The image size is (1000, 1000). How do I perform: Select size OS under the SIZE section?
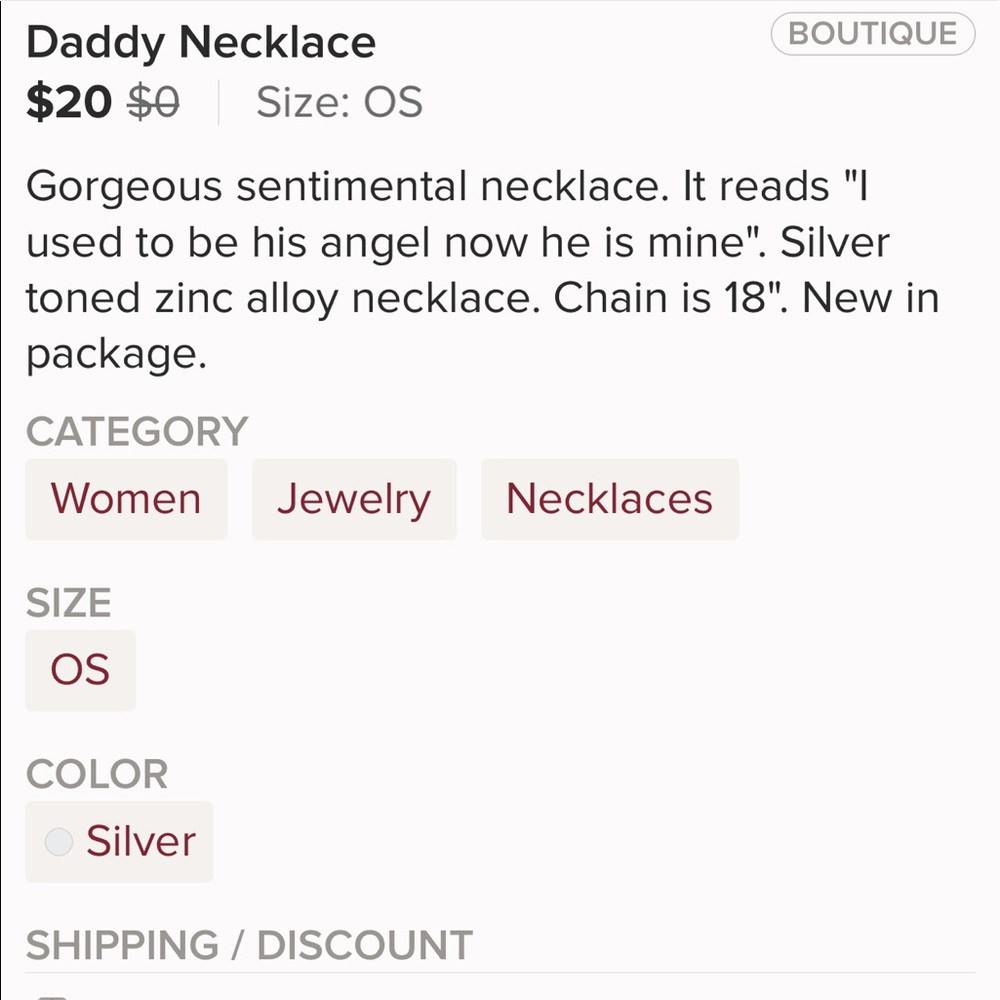pos(80,670)
